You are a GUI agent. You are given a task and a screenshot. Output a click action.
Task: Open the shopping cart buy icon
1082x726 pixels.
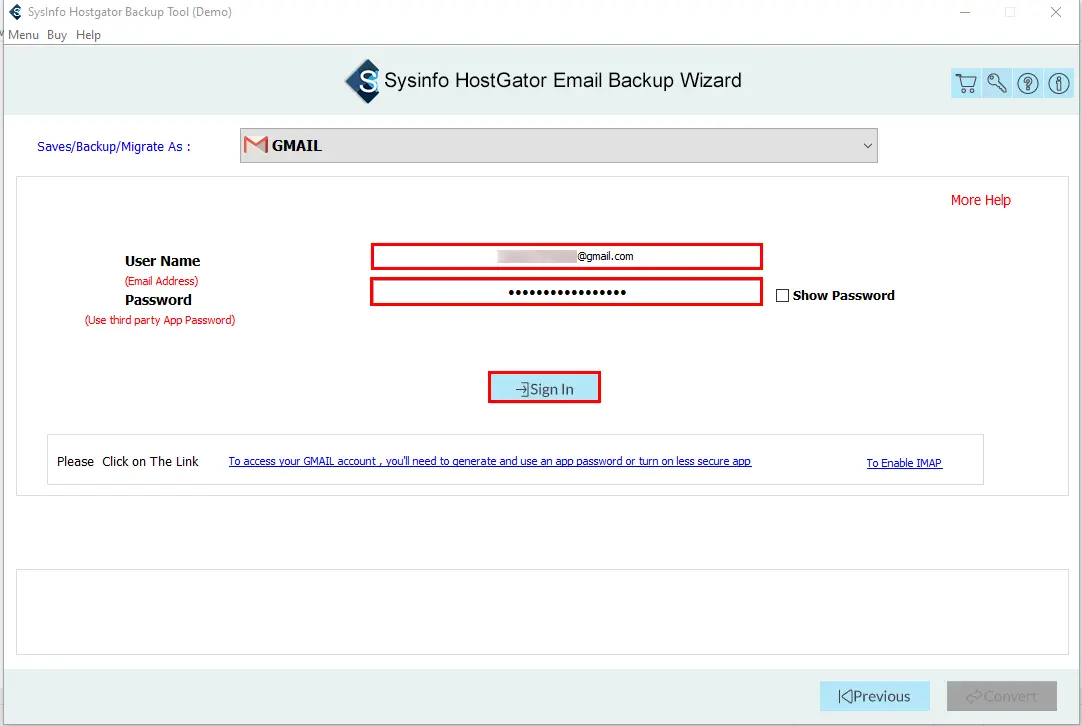(x=966, y=84)
